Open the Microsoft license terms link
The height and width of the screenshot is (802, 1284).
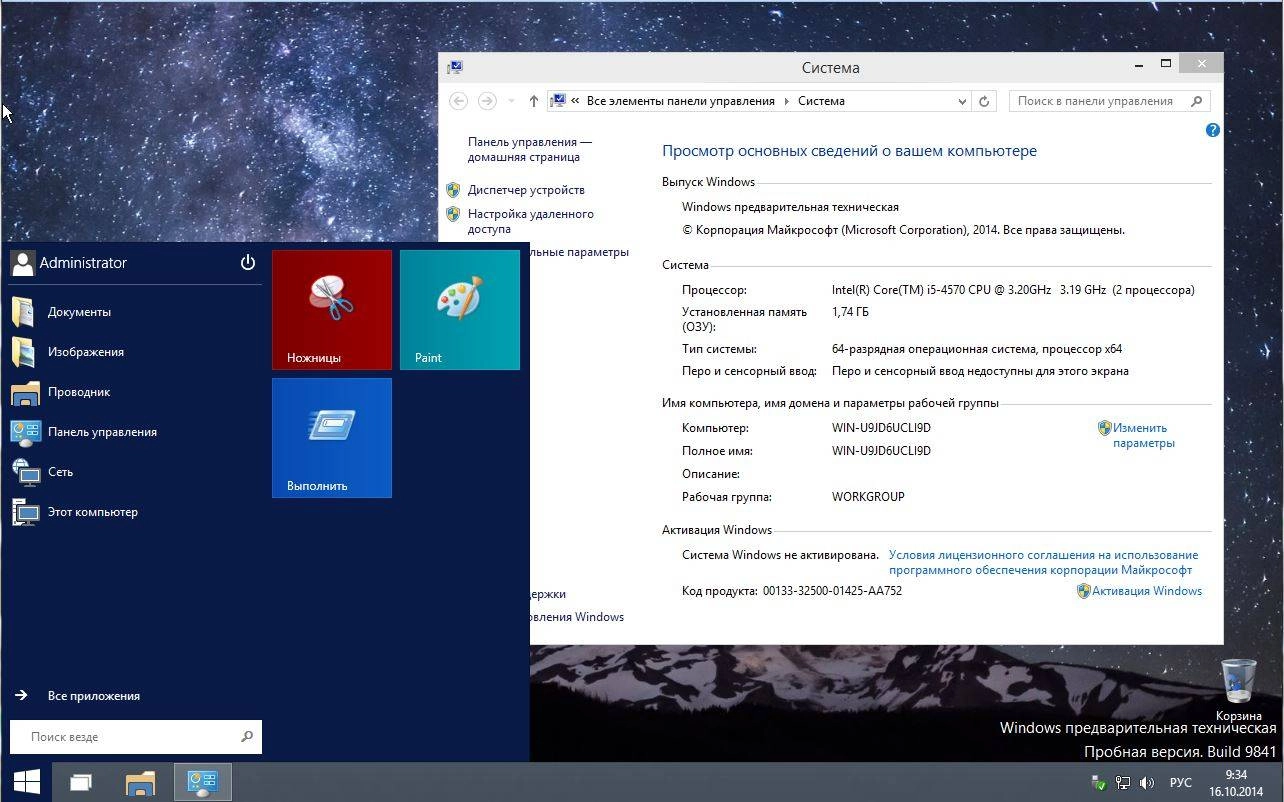[x=1043, y=562]
